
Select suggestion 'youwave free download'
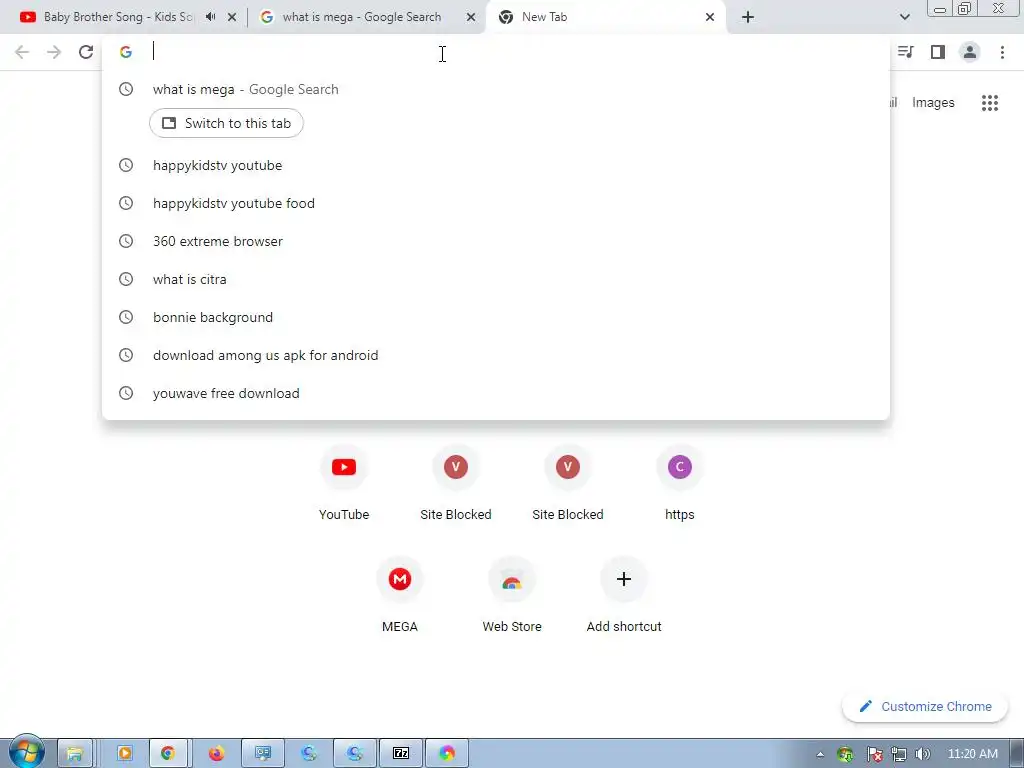[496, 393]
